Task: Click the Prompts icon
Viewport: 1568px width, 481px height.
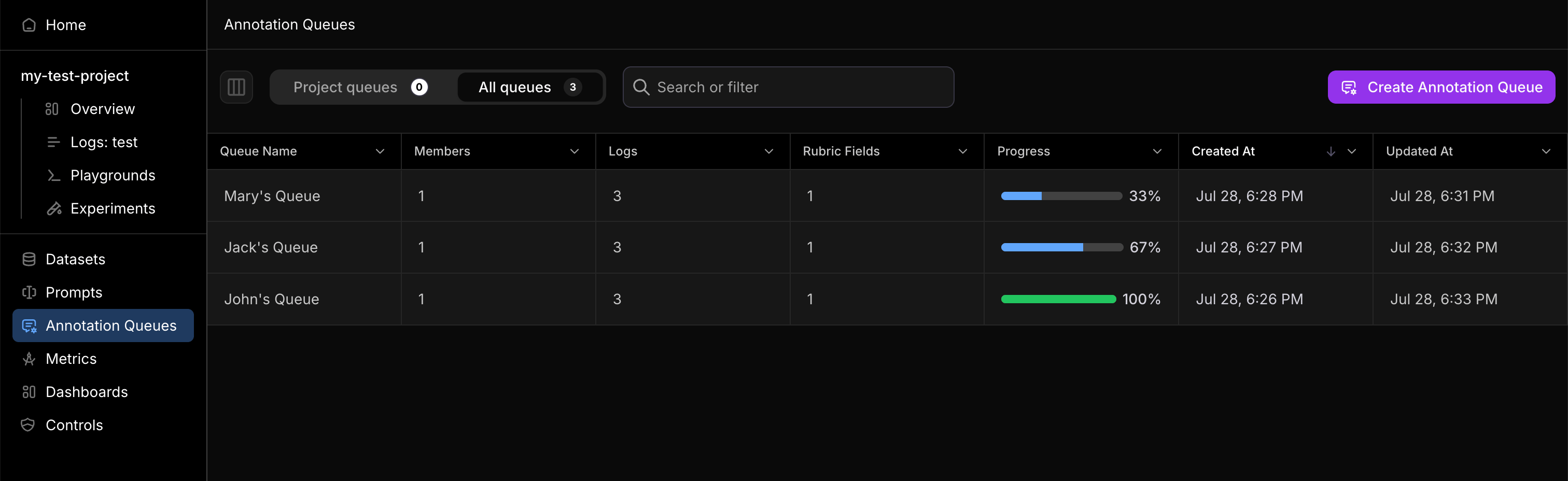Action: 29,292
